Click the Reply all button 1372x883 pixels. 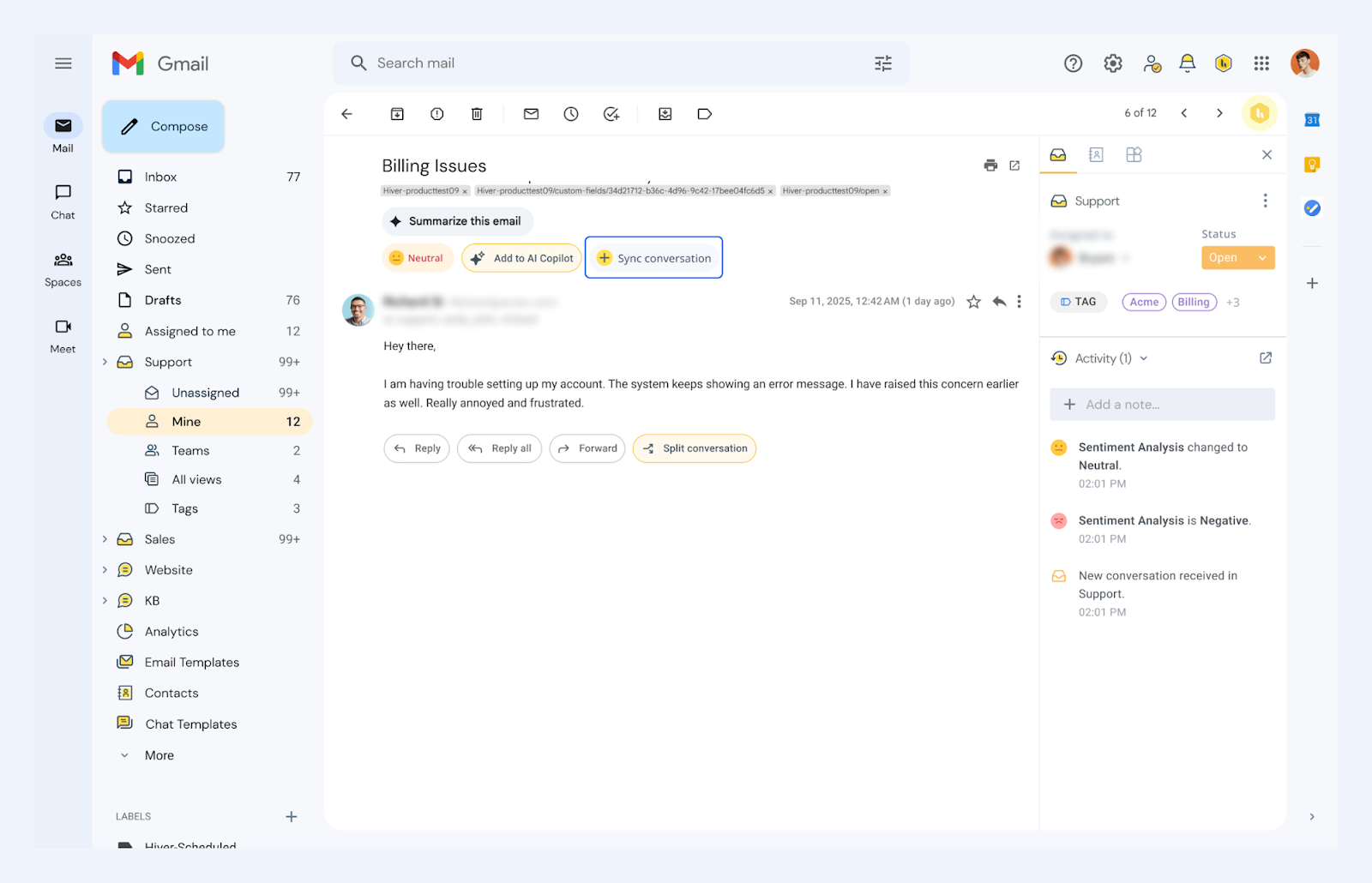pos(499,448)
